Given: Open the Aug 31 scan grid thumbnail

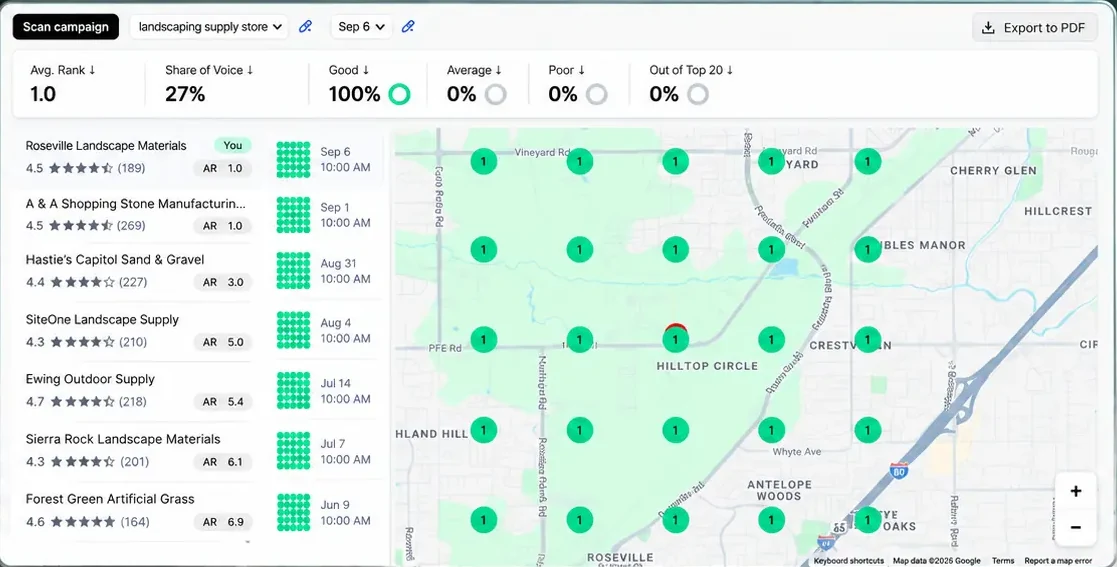Looking at the screenshot, I should [293, 271].
